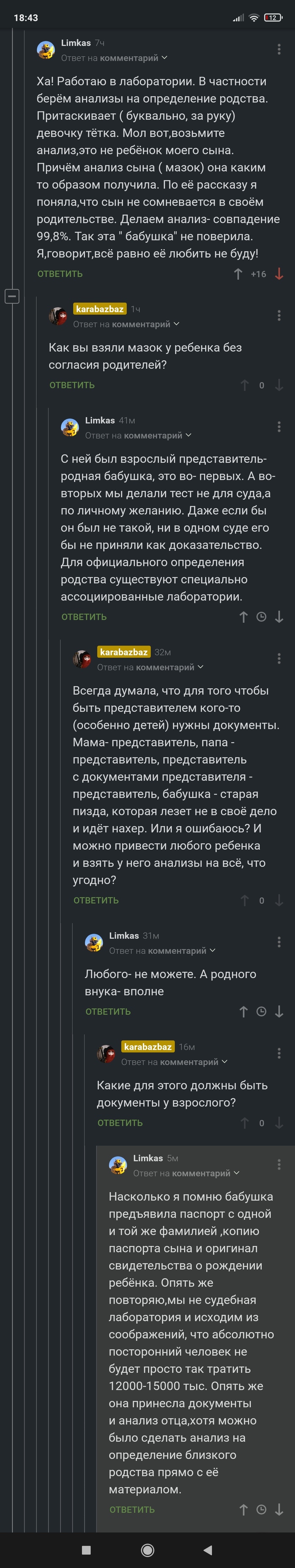Tap Limkas avatar on the top comment
Viewport: 295px width, 1568px height.
click(x=46, y=50)
